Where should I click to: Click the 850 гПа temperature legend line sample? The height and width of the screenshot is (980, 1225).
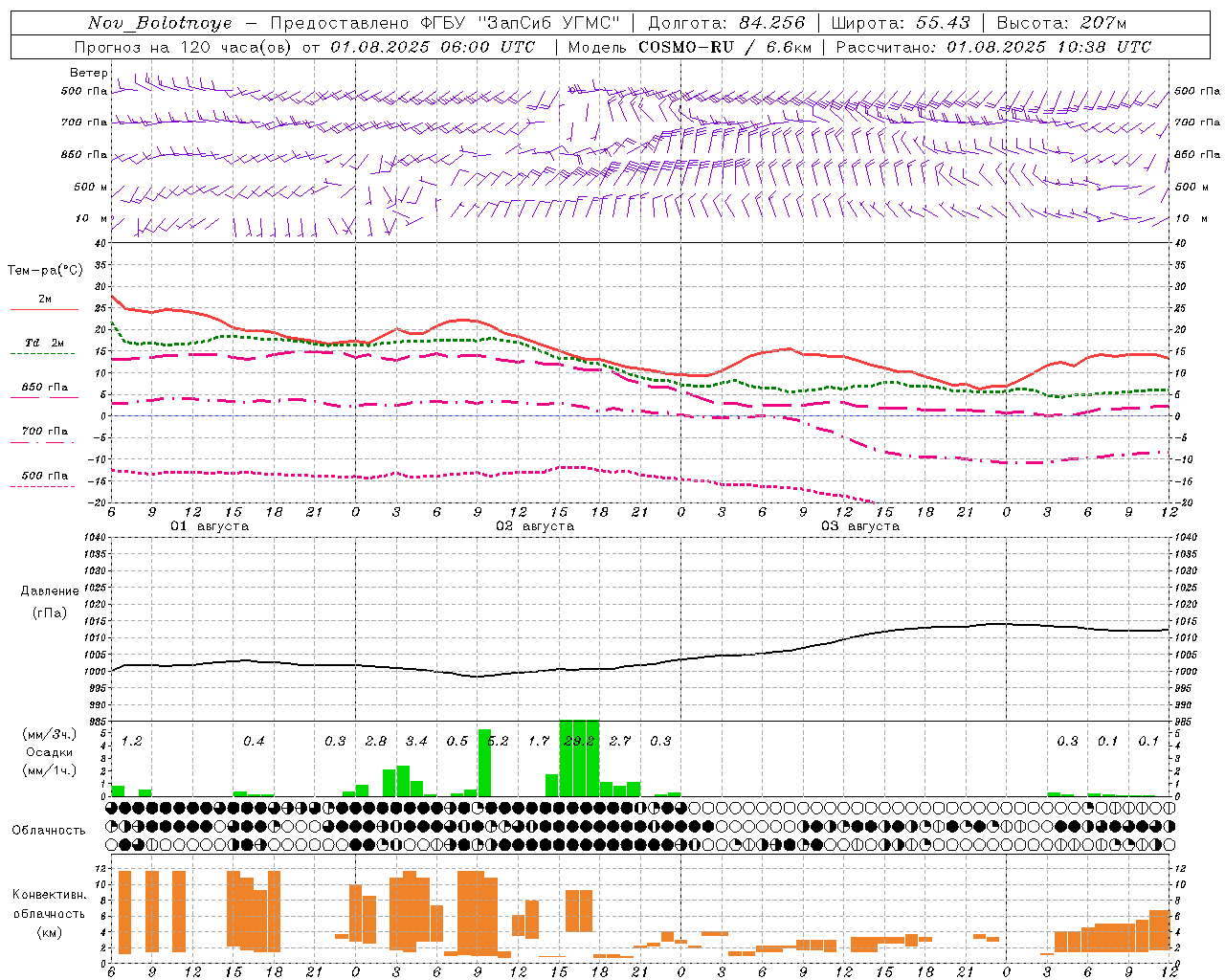pos(44,398)
